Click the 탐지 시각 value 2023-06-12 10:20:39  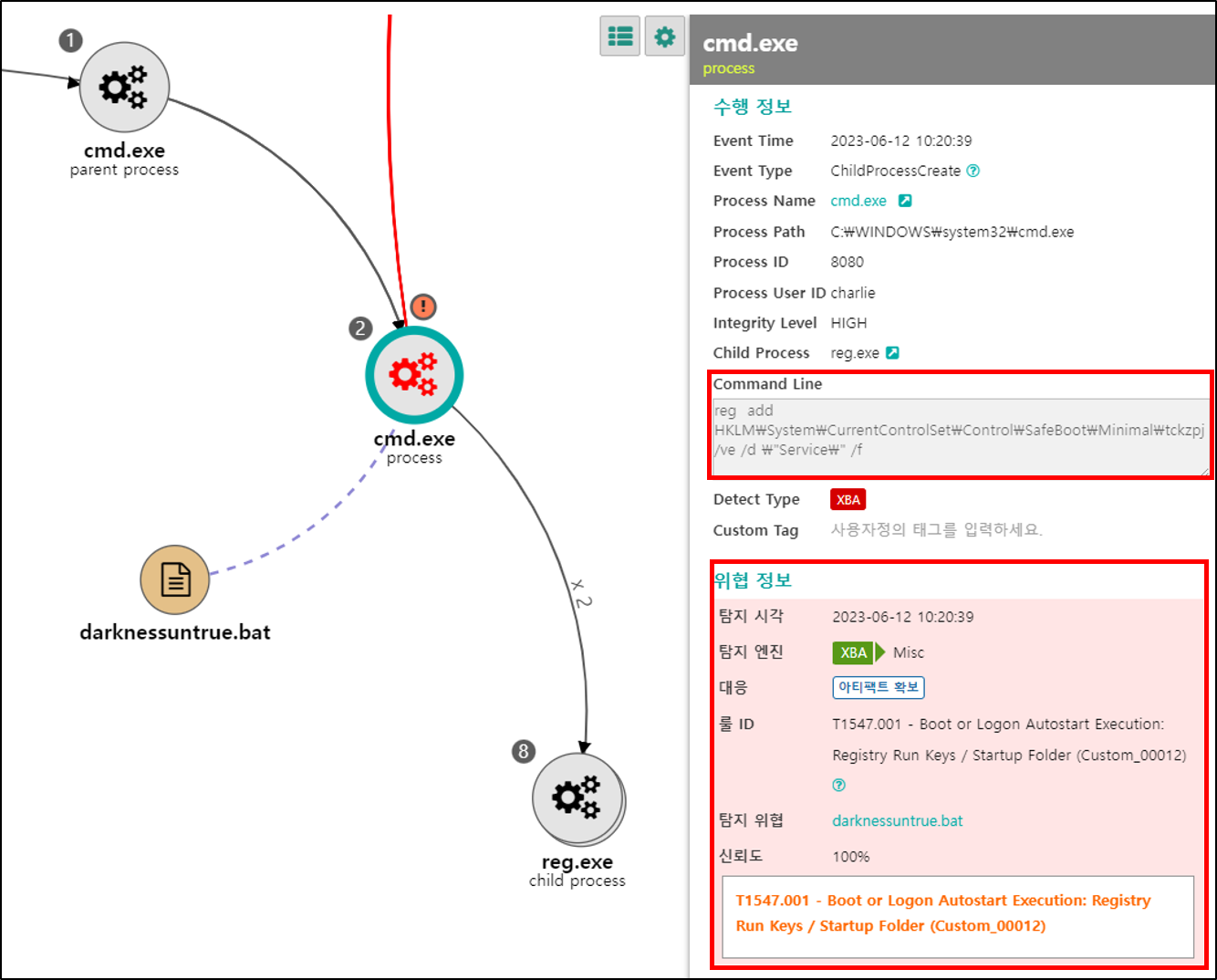coord(903,617)
